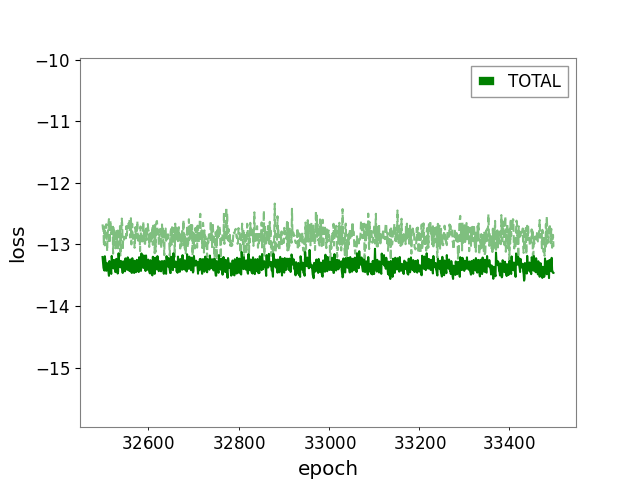Click the dark green solid loss curve
The width and height of the screenshot is (640, 480).
(x=328, y=267)
